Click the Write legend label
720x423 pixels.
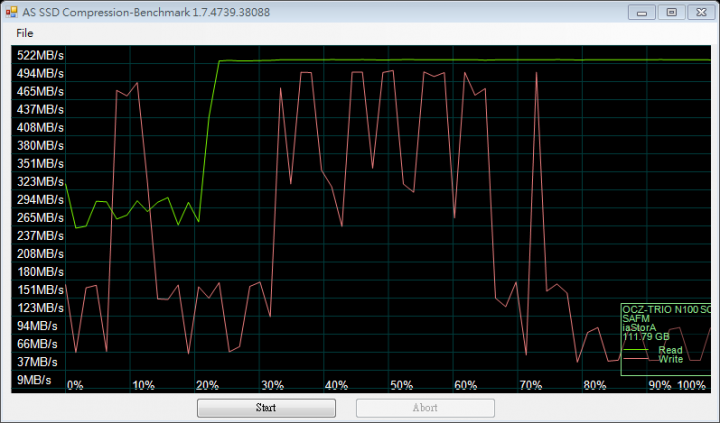[x=671, y=359]
